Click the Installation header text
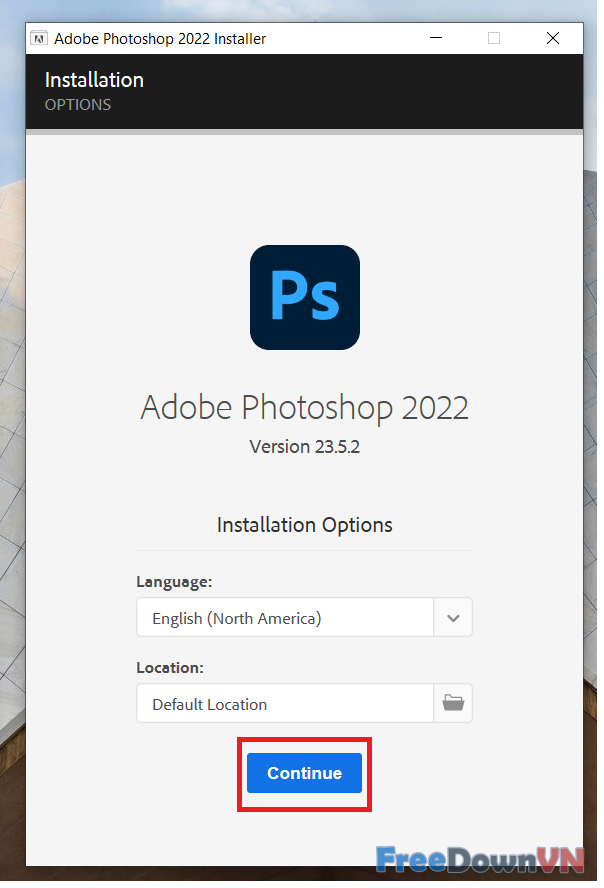 pyautogui.click(x=94, y=80)
